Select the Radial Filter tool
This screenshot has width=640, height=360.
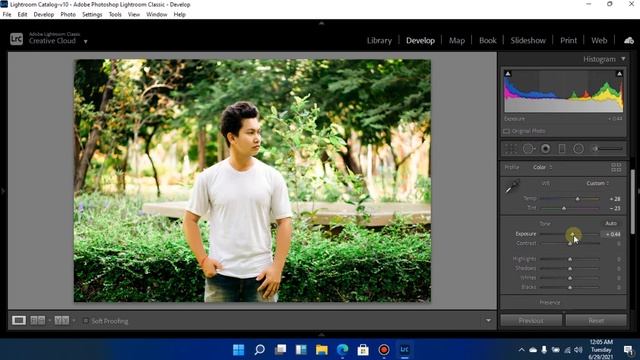(578, 149)
